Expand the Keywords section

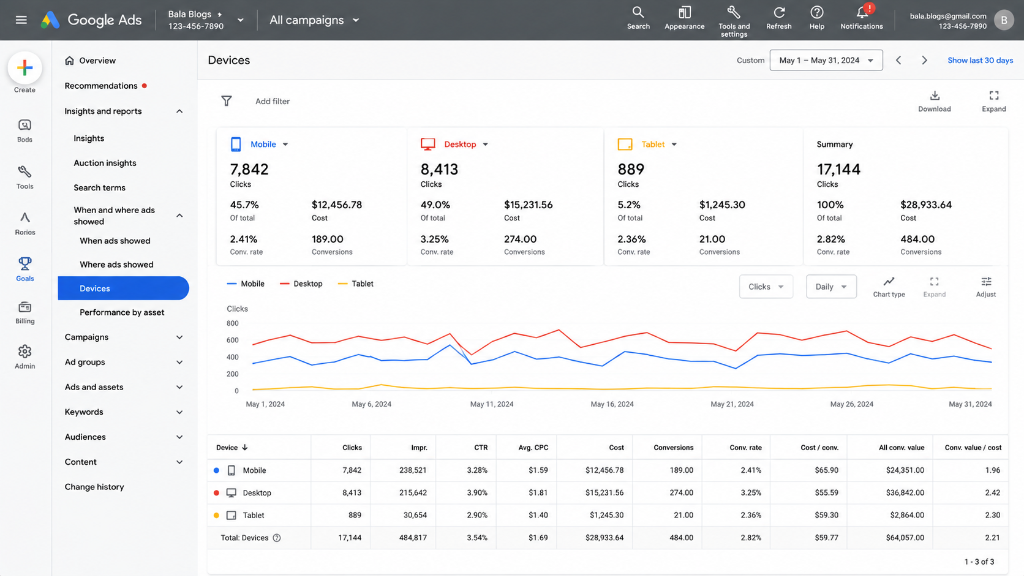click(x=180, y=412)
